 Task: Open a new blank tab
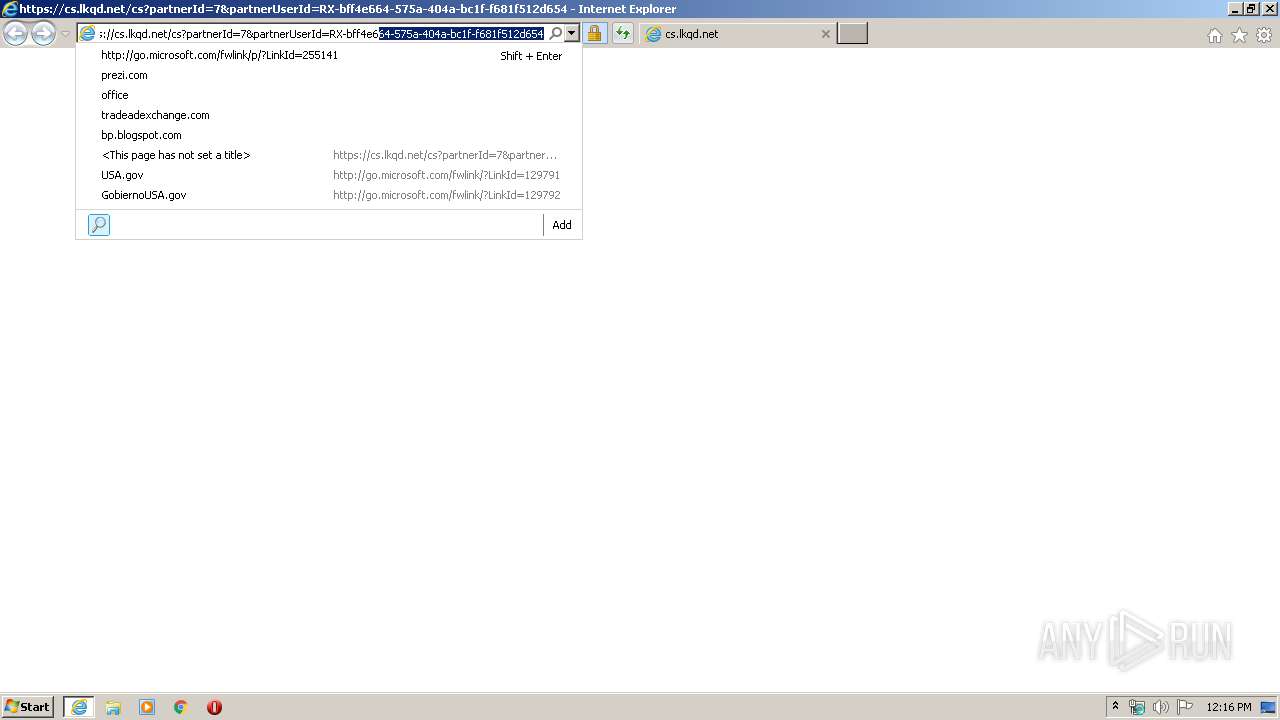pyautogui.click(x=852, y=34)
